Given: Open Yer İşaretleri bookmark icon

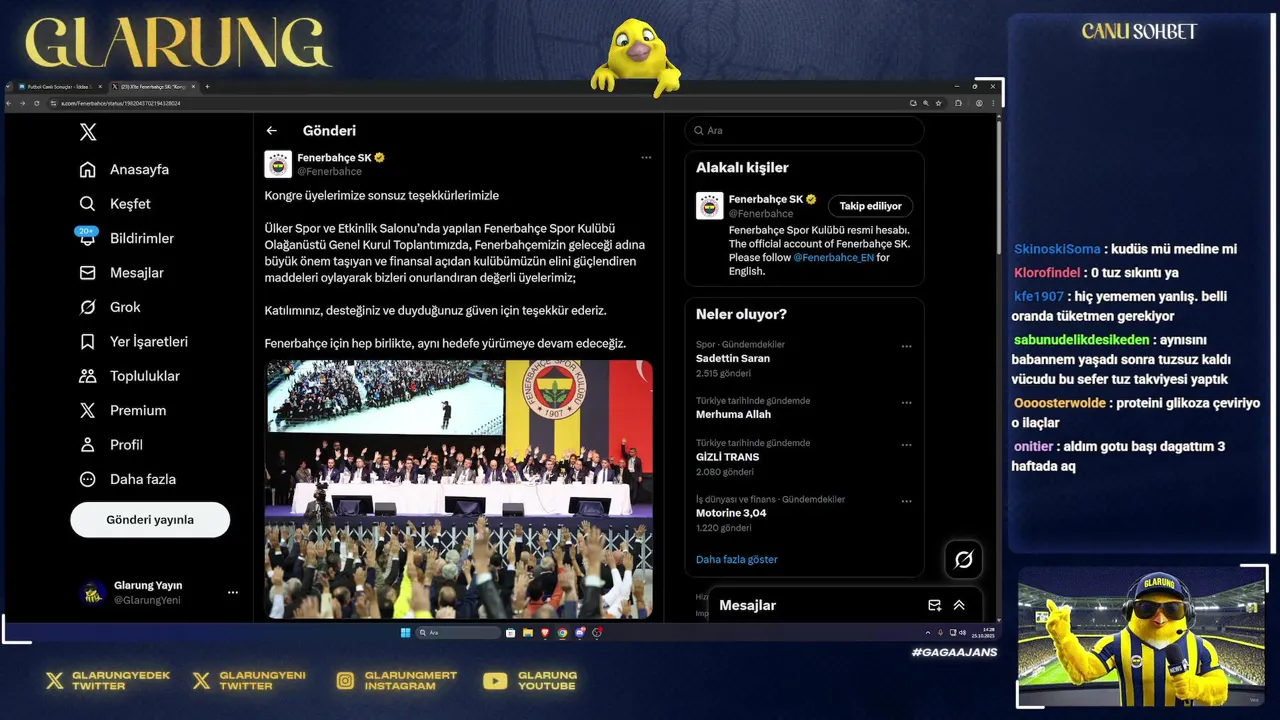Looking at the screenshot, I should tap(88, 342).
